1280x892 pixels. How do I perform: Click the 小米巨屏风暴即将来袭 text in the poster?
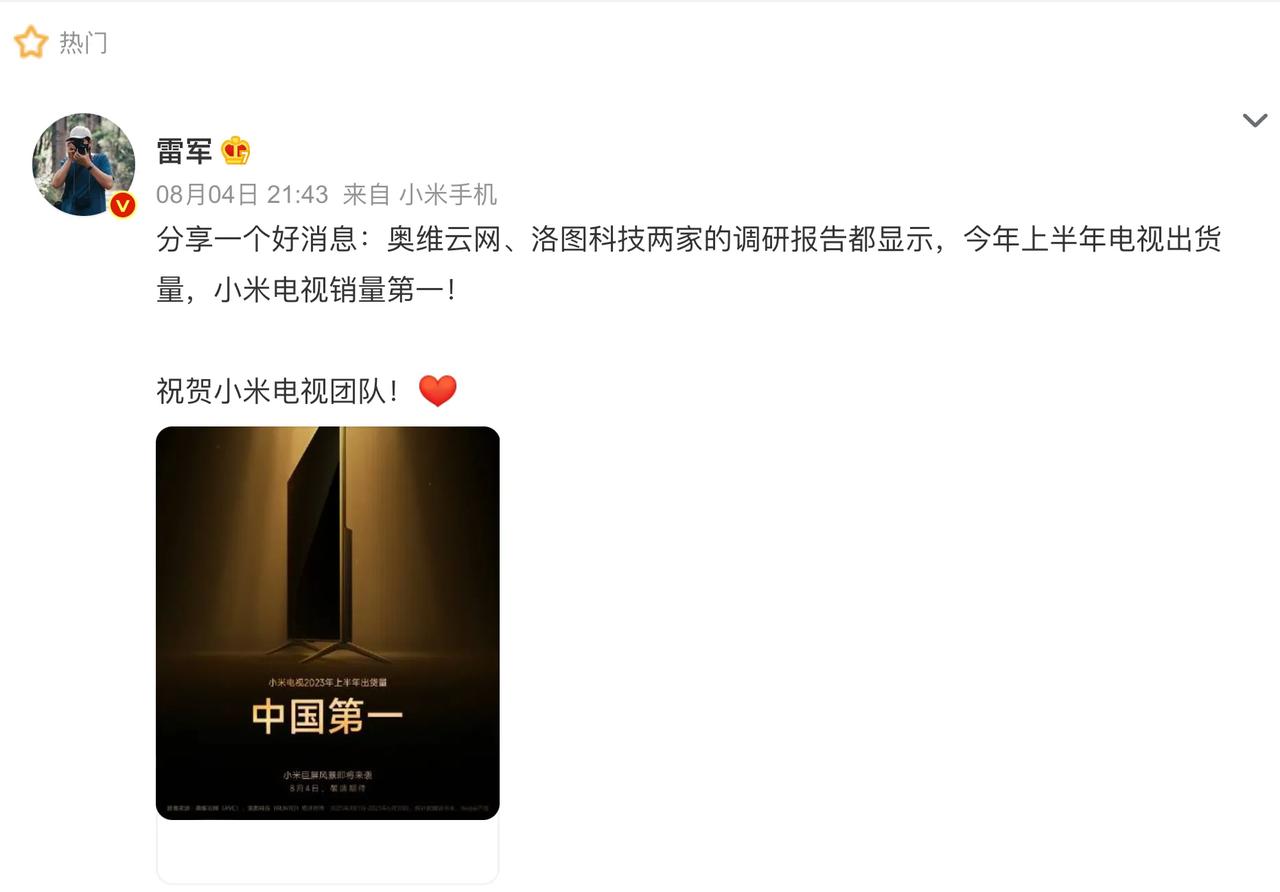[x=327, y=775]
